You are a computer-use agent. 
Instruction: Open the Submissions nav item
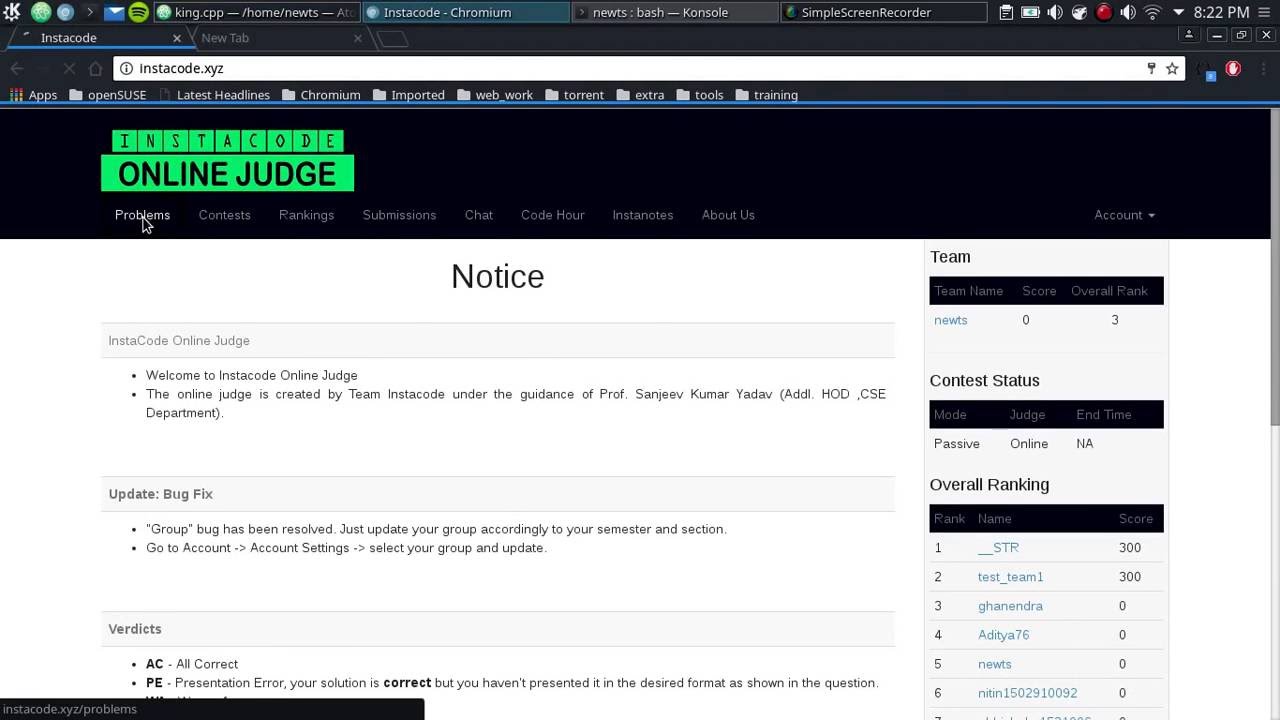399,215
